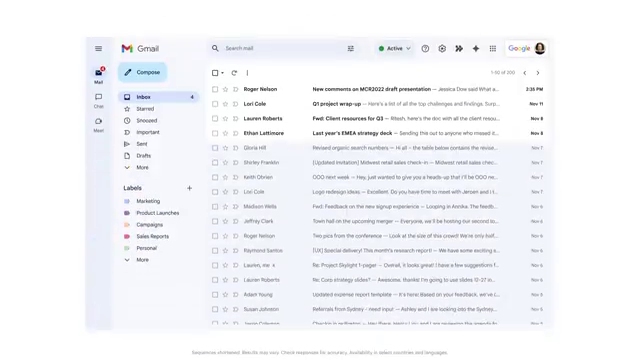Star the Lori Cole Q1 project wrap-up email
Image resolution: width=640 pixels, height=360 pixels.
[225, 104]
